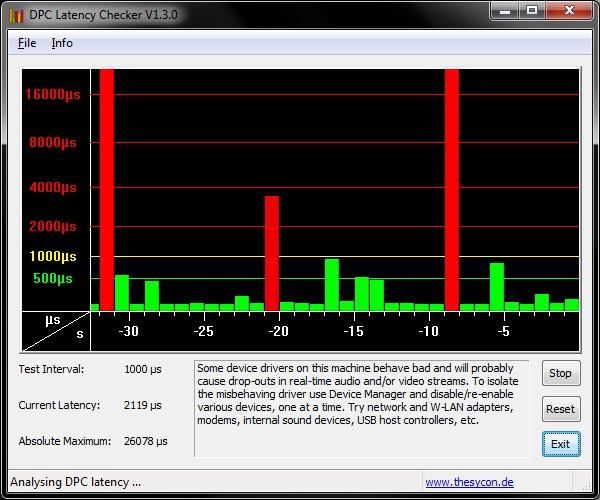Click the Analysing DPC latency status text

point(75,482)
